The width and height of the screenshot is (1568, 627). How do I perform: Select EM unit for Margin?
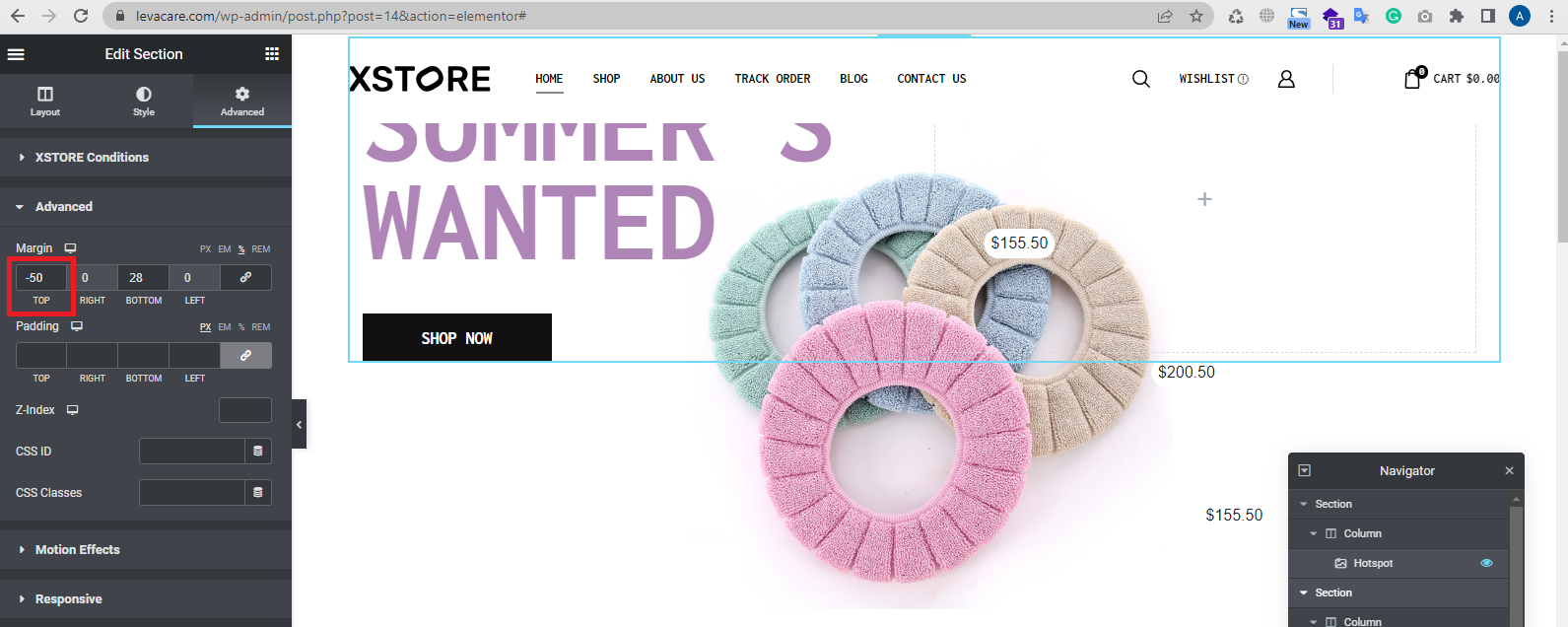(x=225, y=249)
